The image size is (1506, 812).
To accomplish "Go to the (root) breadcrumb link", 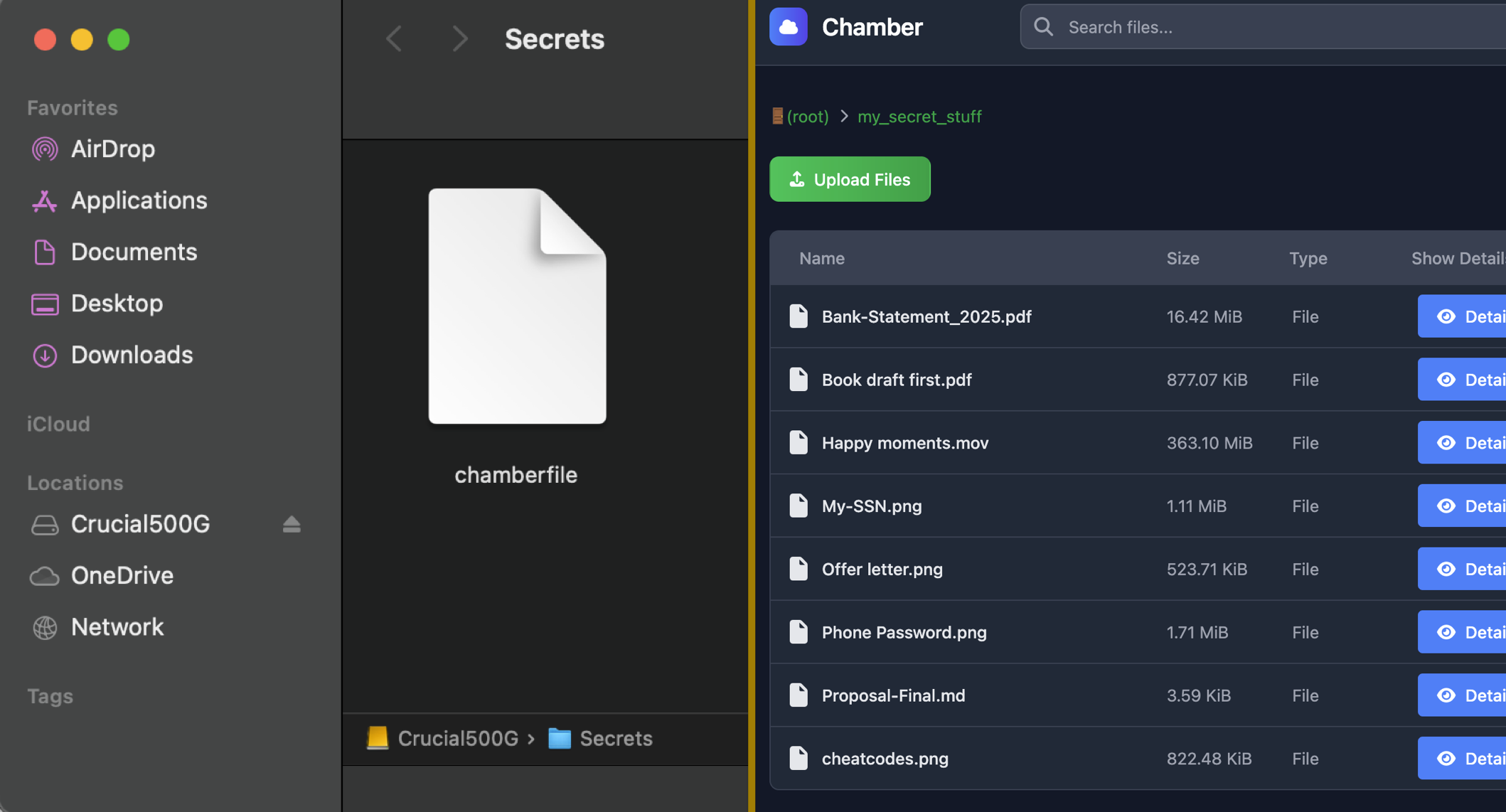I will pos(807,117).
